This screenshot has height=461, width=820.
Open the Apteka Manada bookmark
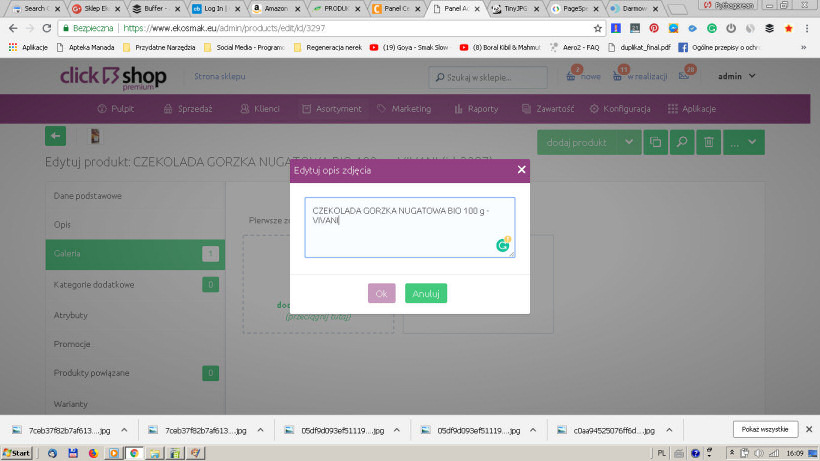85,47
